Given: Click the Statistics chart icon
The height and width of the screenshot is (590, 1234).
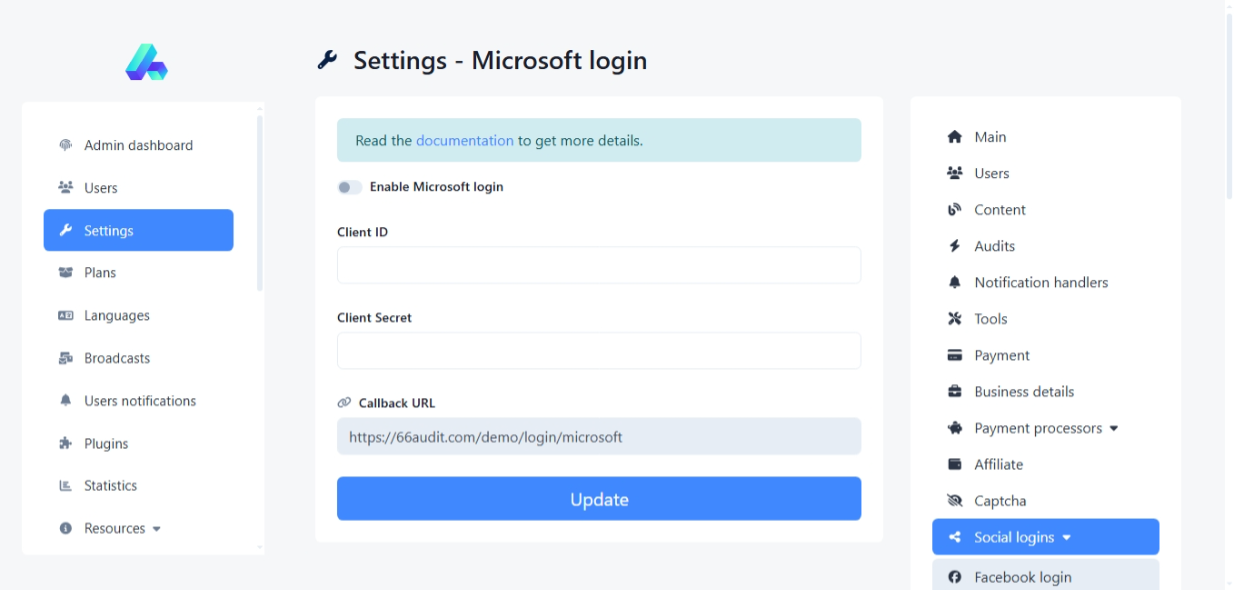Looking at the screenshot, I should pyautogui.click(x=66, y=486).
